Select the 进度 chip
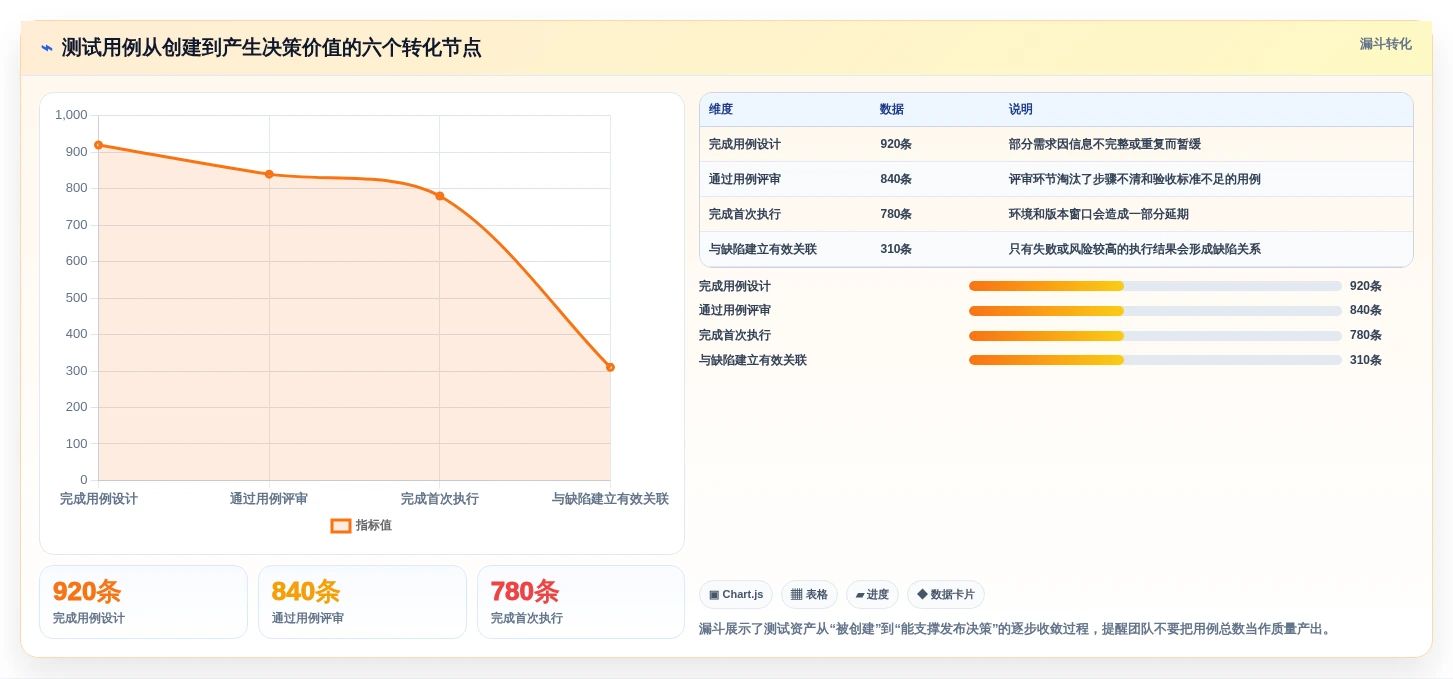Viewport: 1453px width, 679px height. click(x=872, y=594)
